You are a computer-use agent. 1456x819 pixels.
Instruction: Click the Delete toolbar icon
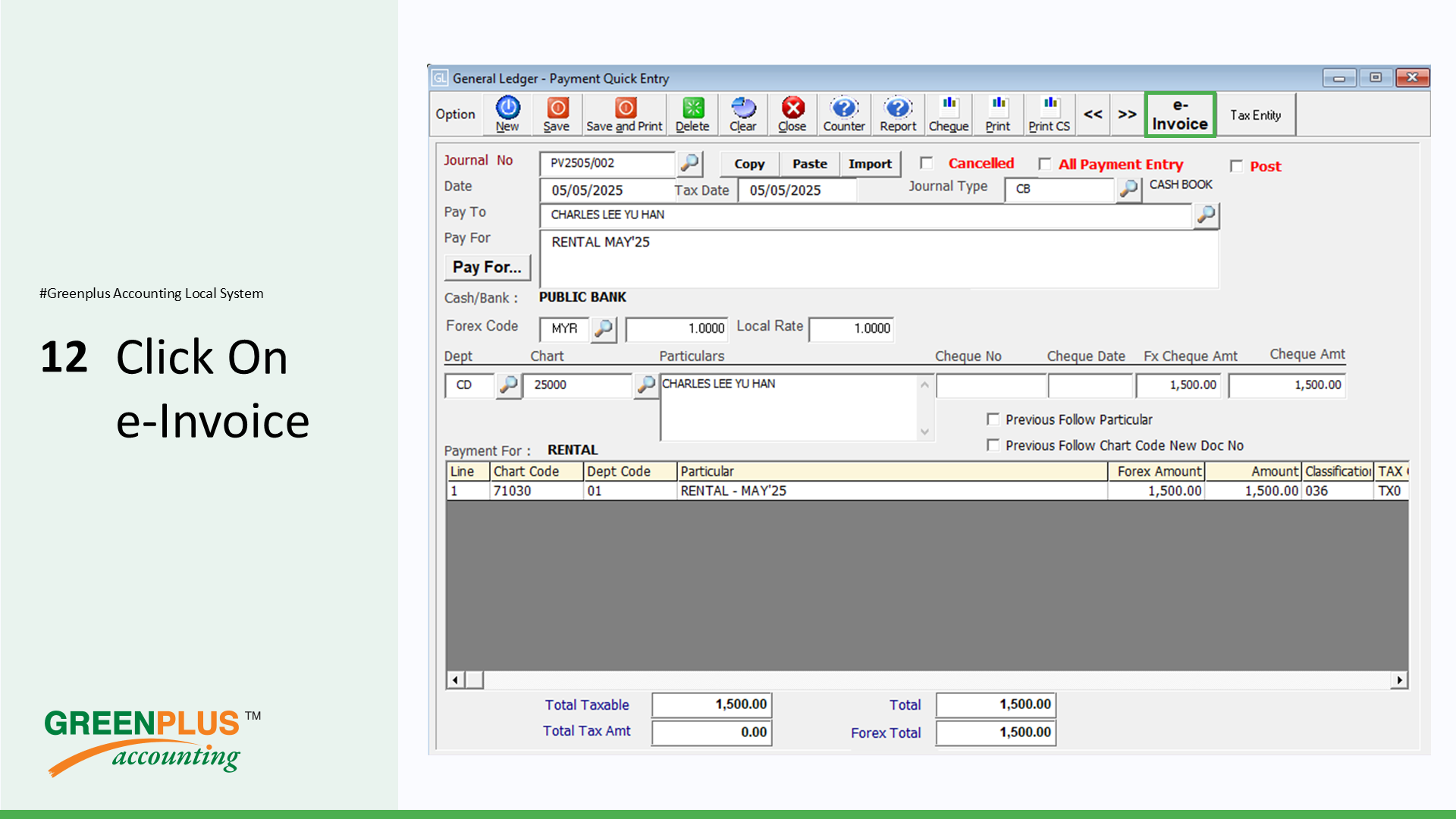pyautogui.click(x=692, y=115)
